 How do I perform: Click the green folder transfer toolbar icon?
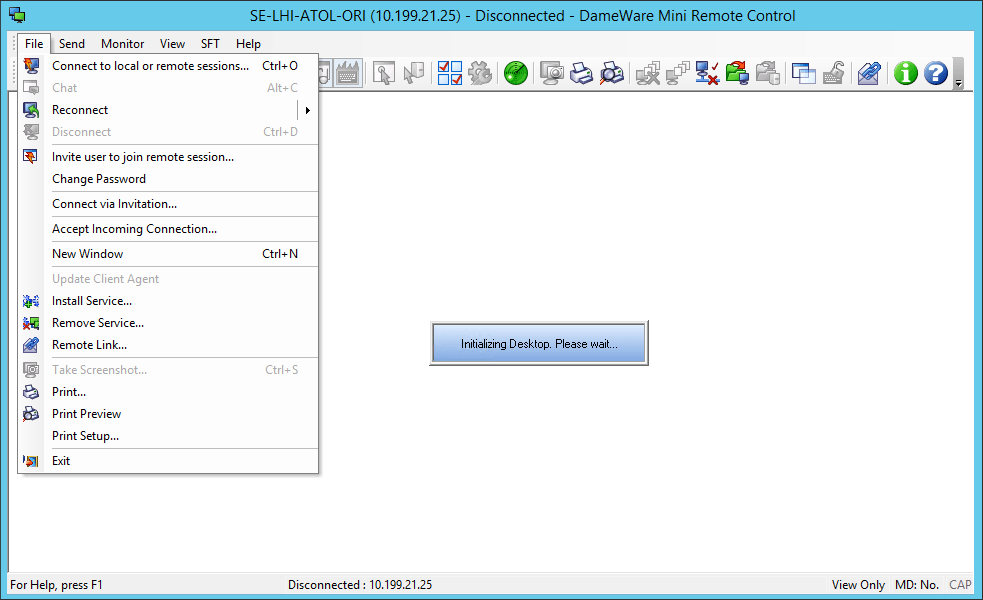(x=738, y=73)
